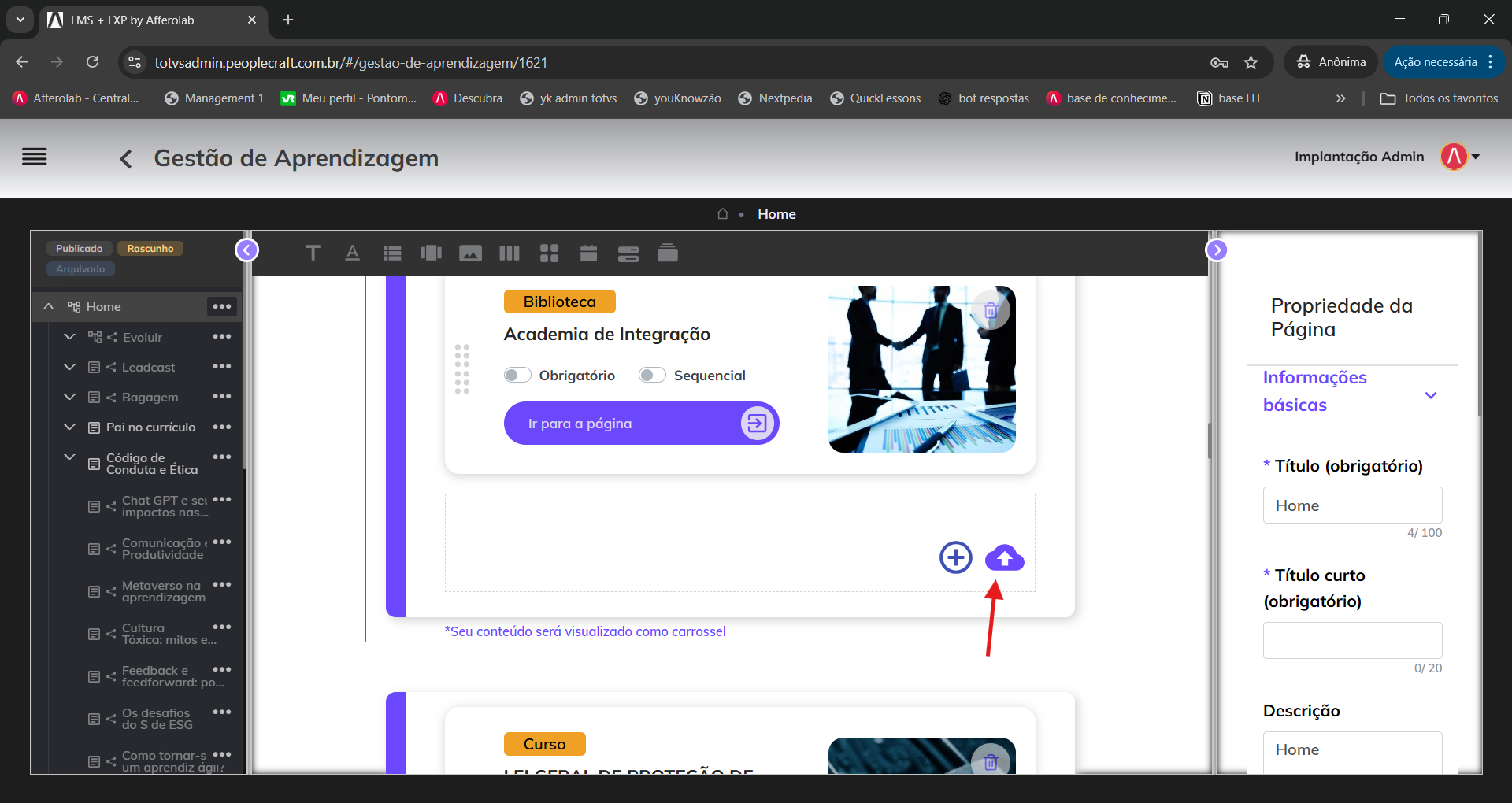Open options menu for the Leadcast item

pyautogui.click(x=223, y=366)
